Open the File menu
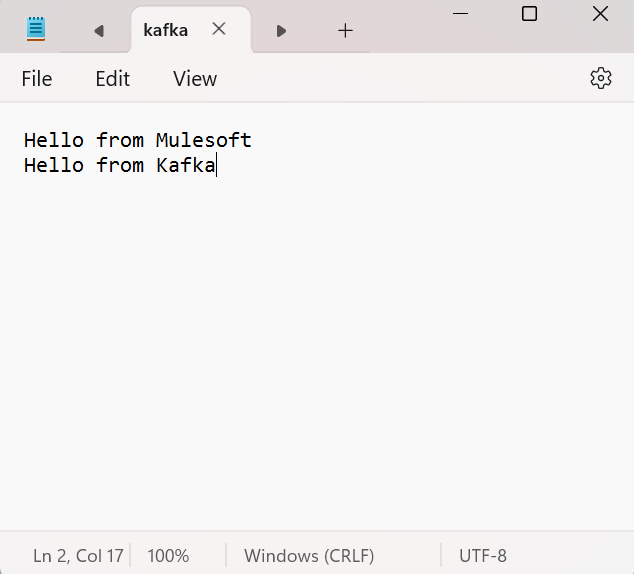 tap(37, 78)
